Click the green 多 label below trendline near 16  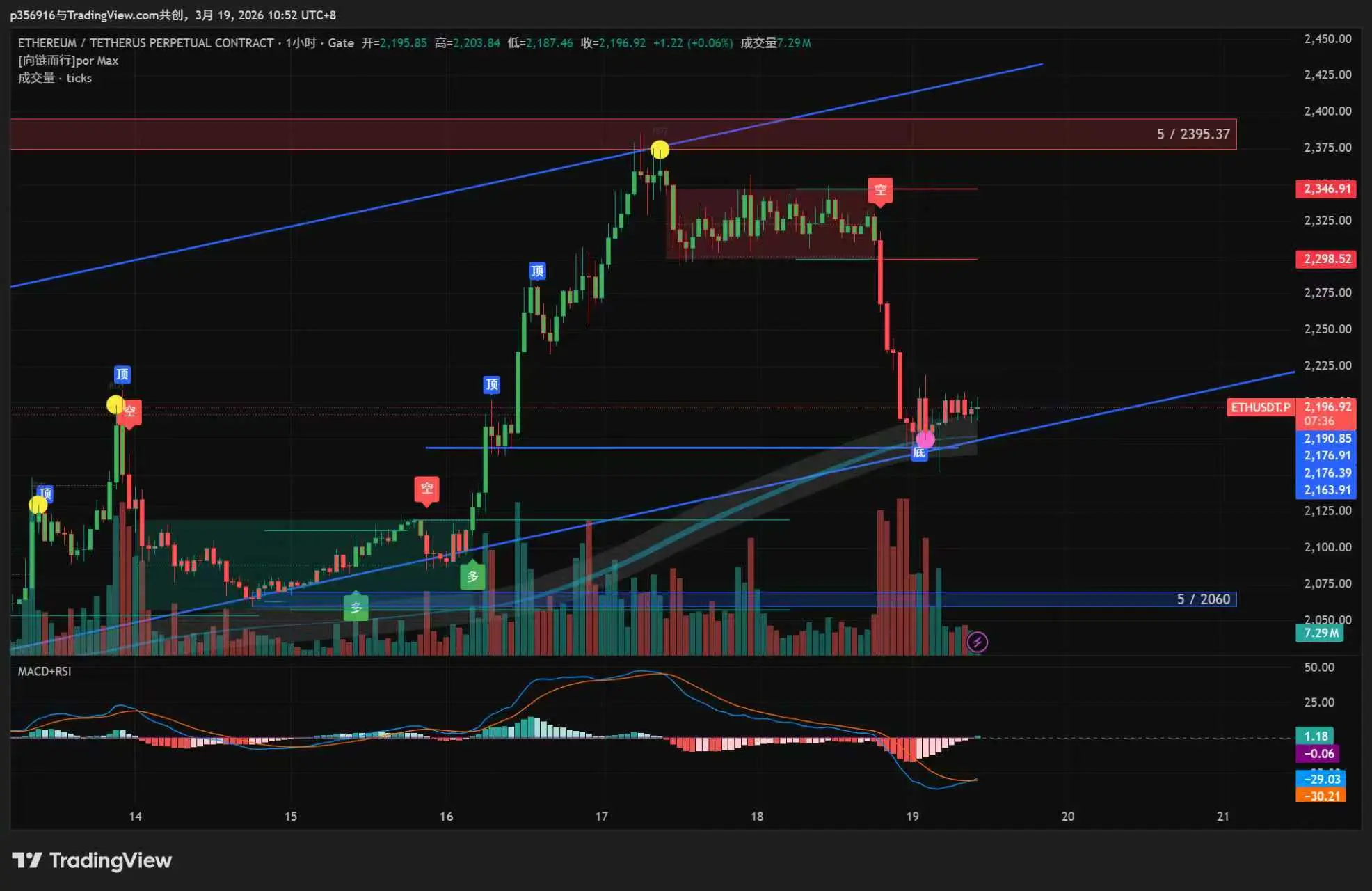(x=472, y=576)
